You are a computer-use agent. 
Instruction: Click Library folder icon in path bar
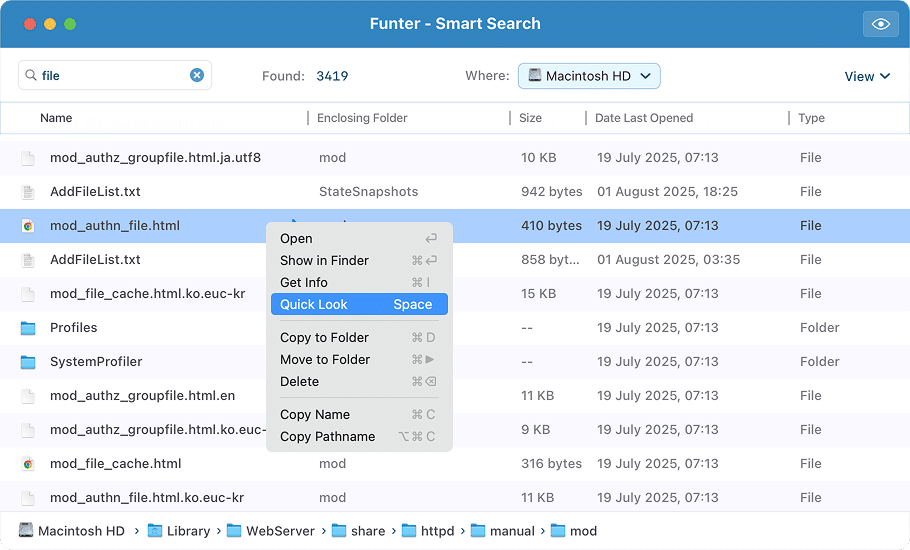click(x=154, y=531)
